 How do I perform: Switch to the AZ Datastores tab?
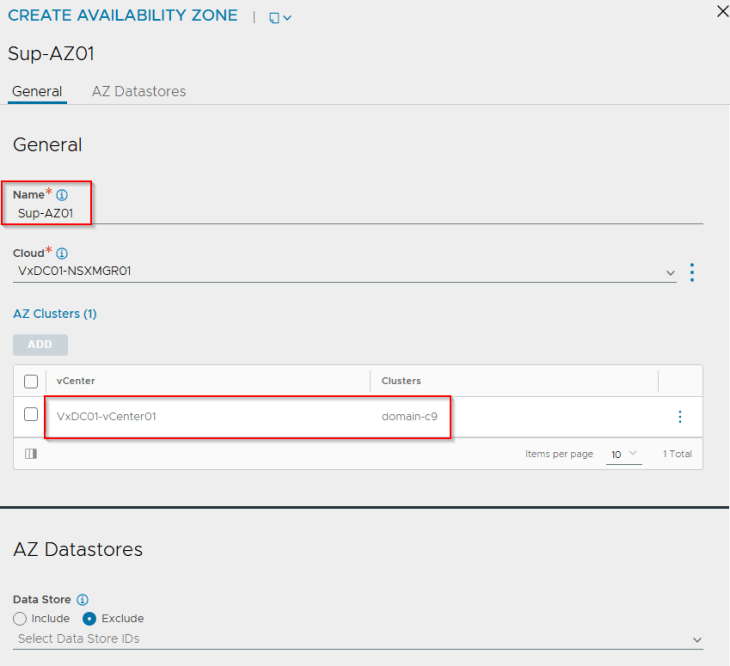(138, 91)
